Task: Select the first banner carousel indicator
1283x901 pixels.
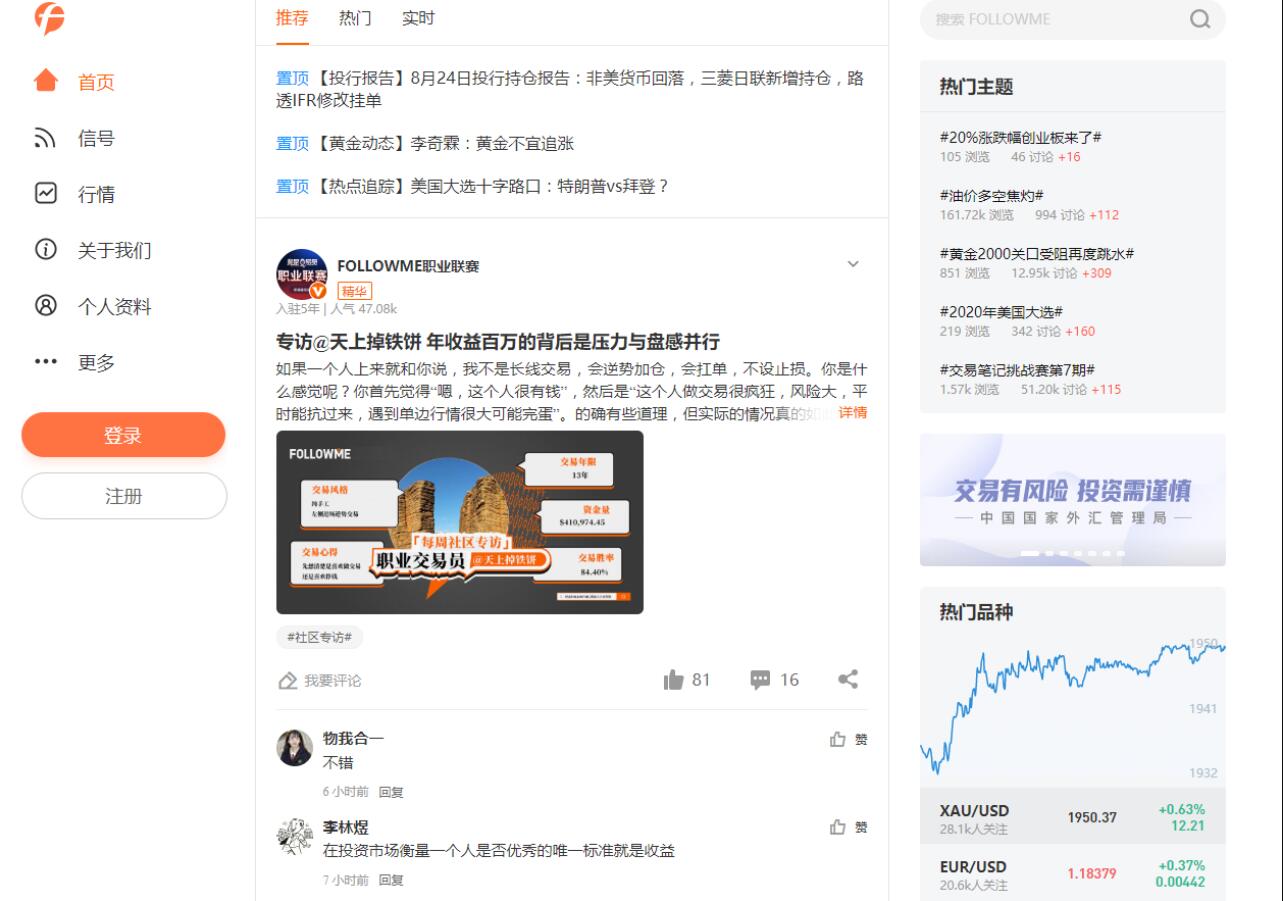Action: [x=1028, y=553]
